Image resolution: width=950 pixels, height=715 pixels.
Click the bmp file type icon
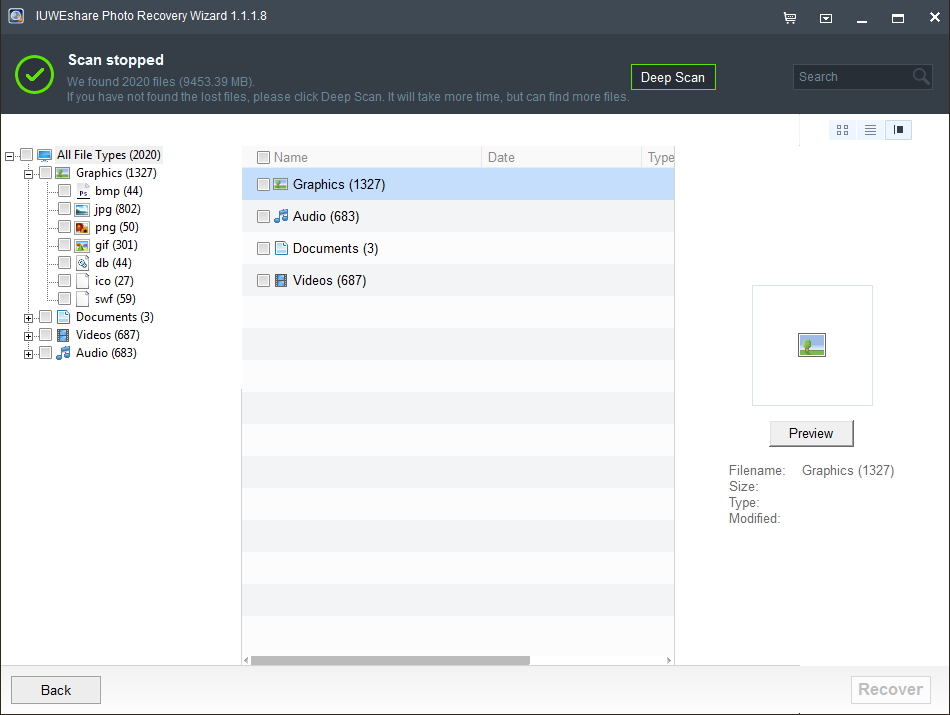pyautogui.click(x=82, y=191)
